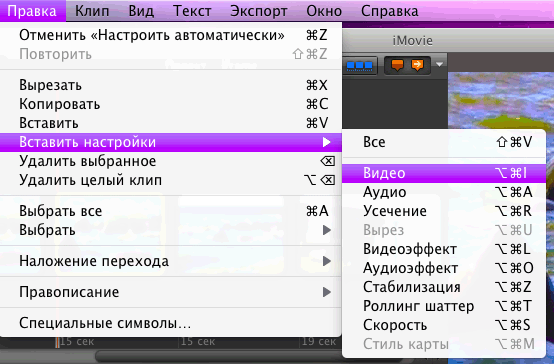
Task: Click the blue filmstrip view icon
Action: click(359, 65)
